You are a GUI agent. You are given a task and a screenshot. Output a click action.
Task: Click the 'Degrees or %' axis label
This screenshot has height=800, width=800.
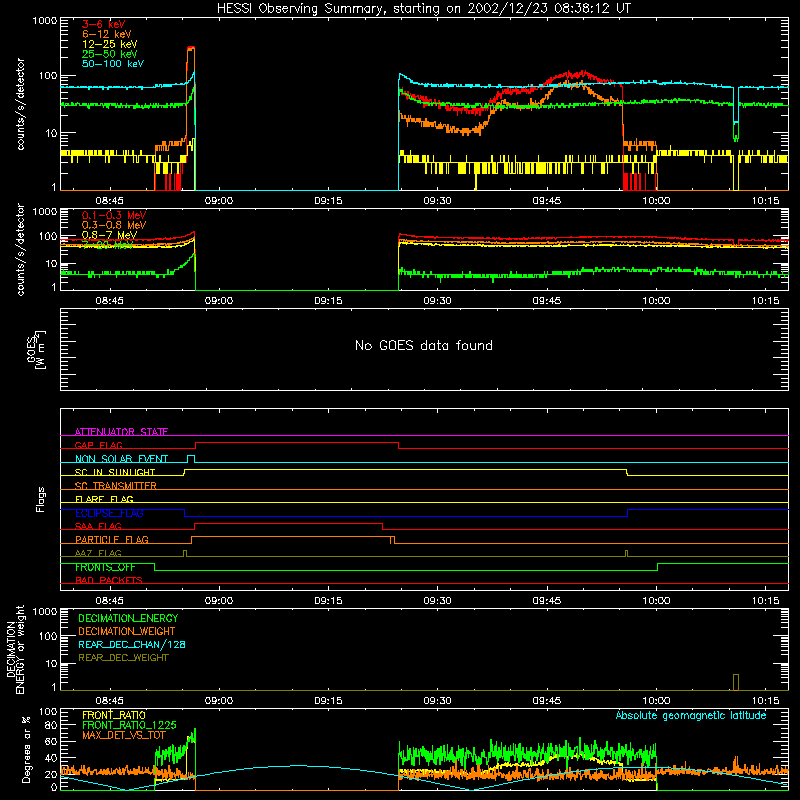(26, 750)
